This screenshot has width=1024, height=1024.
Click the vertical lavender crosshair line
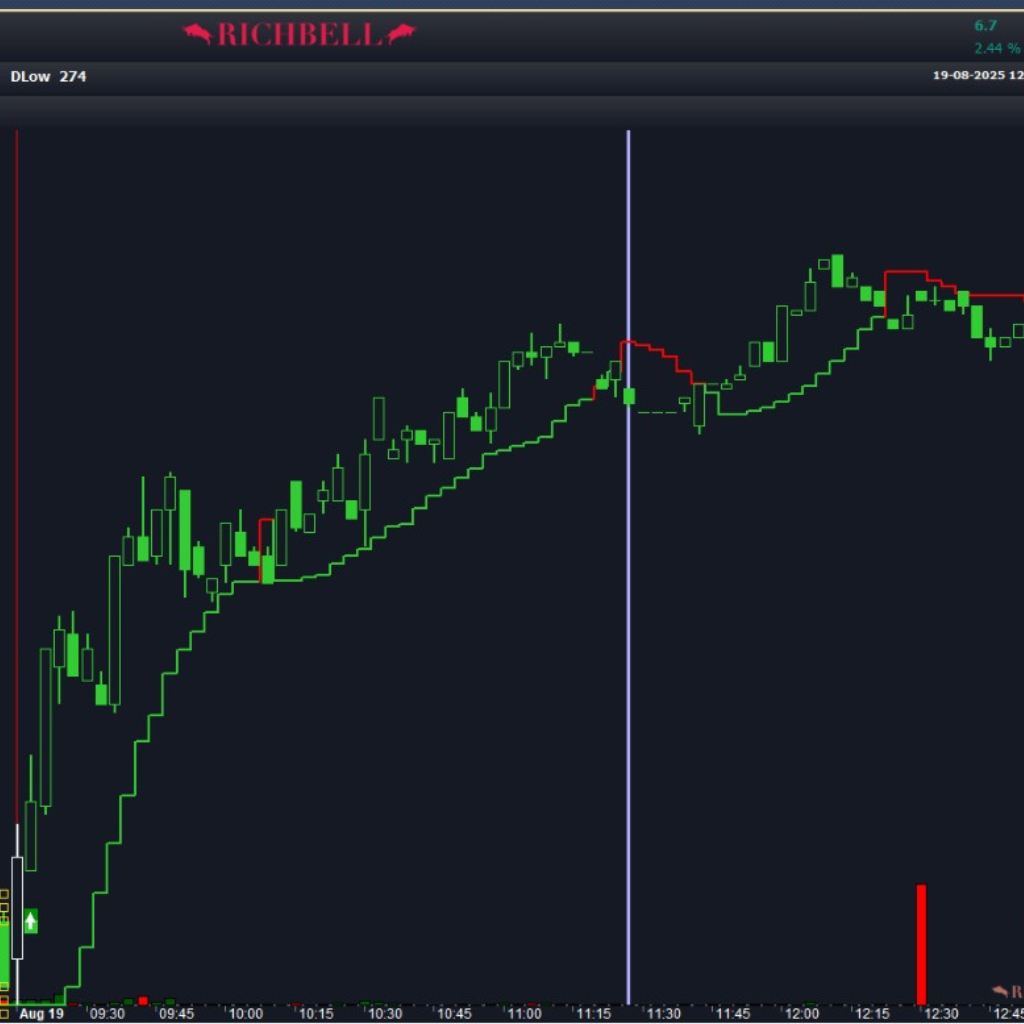[x=628, y=600]
